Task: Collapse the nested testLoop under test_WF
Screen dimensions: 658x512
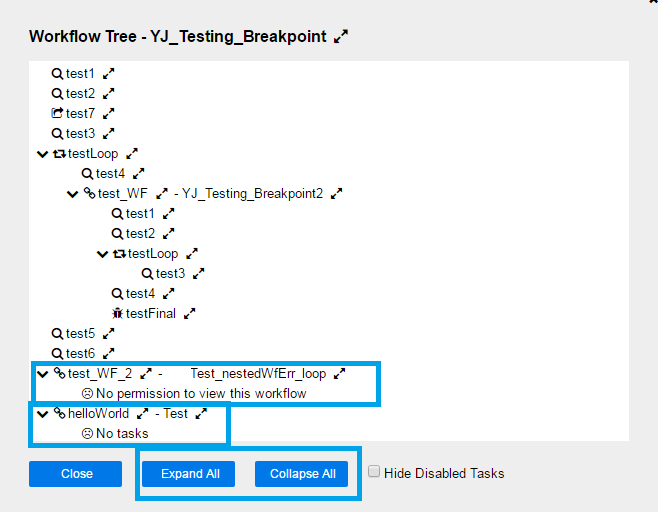Action: point(102,253)
